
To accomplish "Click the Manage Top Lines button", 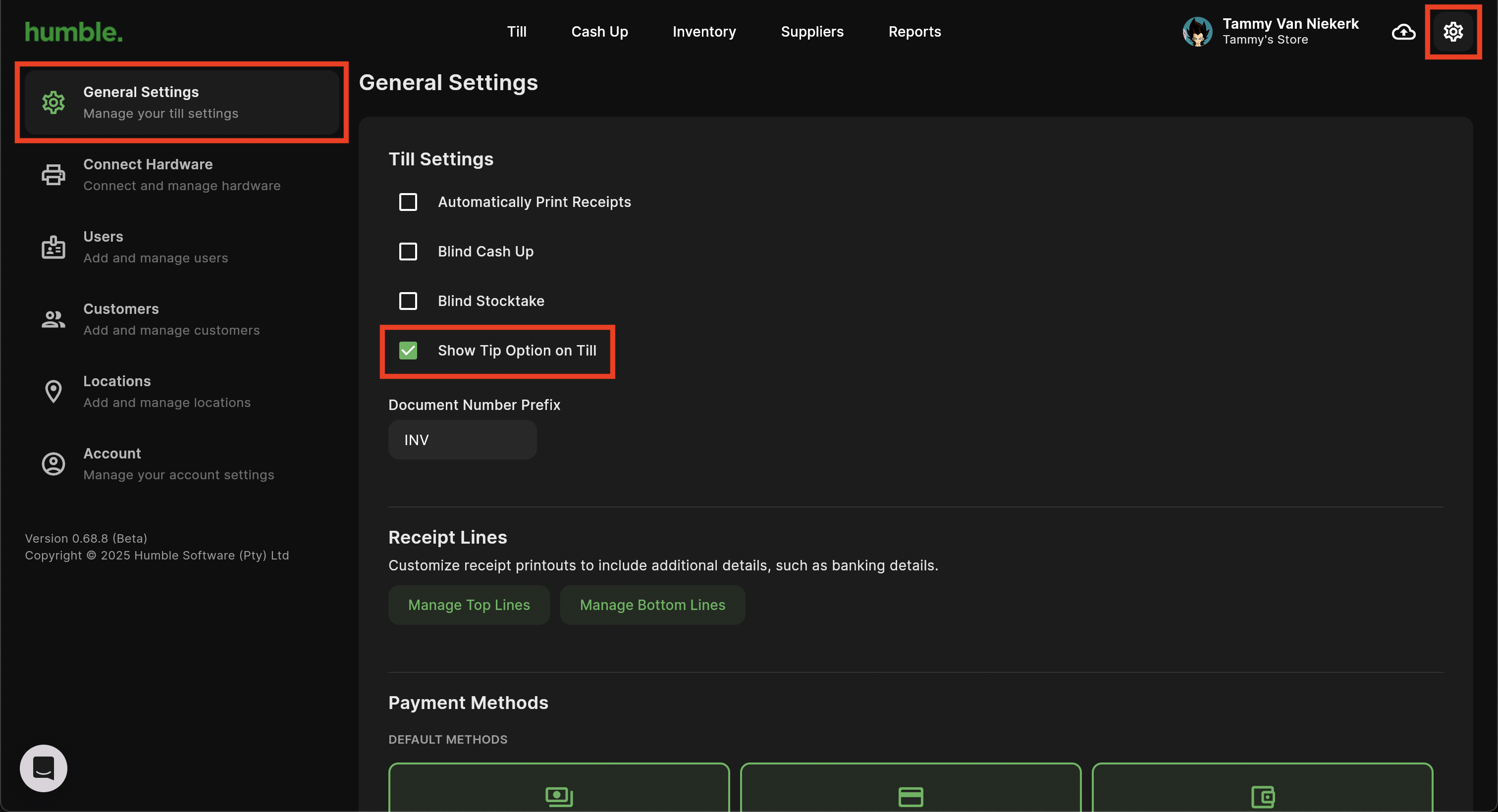I will tap(469, 605).
